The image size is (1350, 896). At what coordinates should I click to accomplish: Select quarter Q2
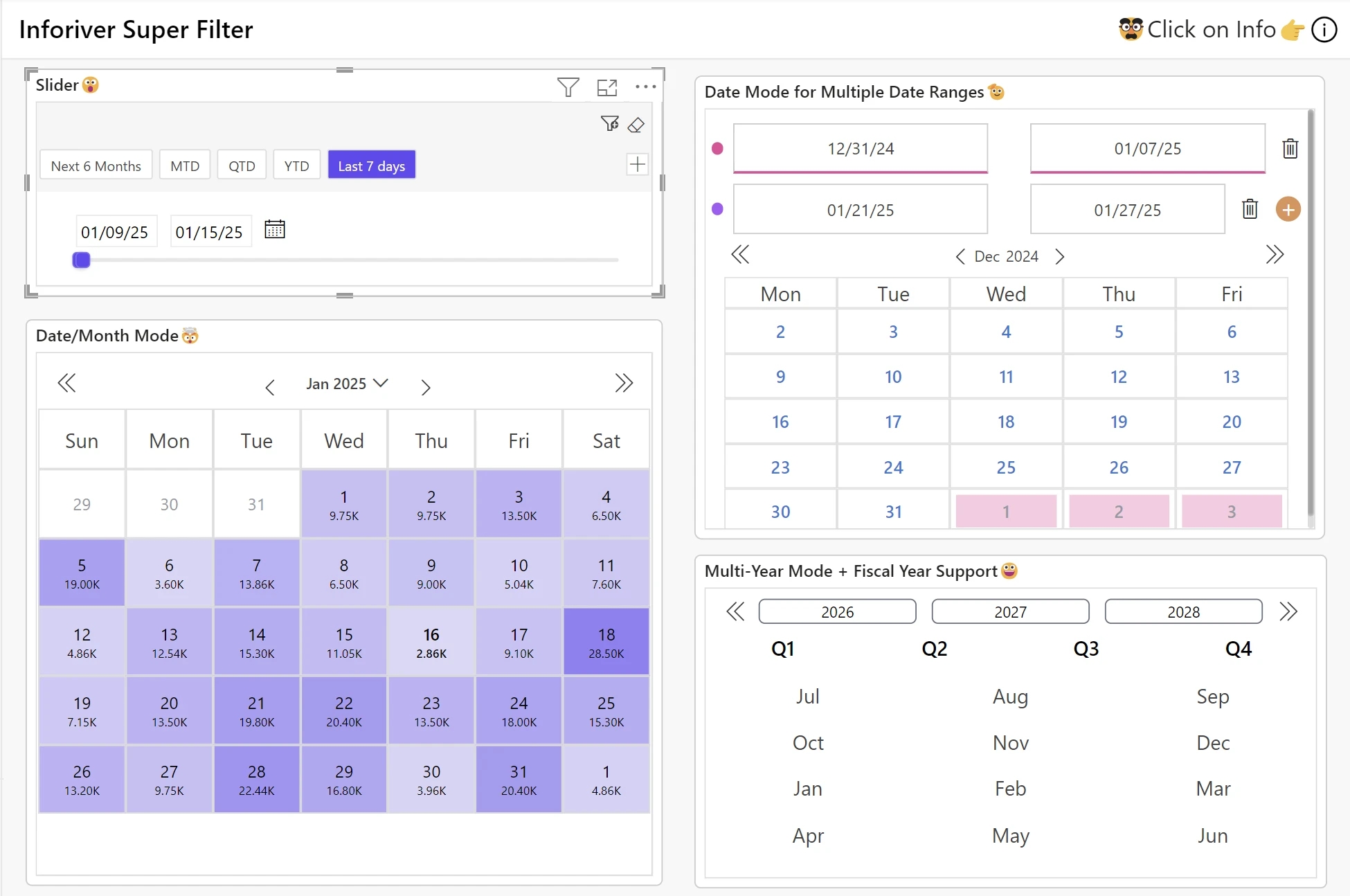[x=935, y=649]
